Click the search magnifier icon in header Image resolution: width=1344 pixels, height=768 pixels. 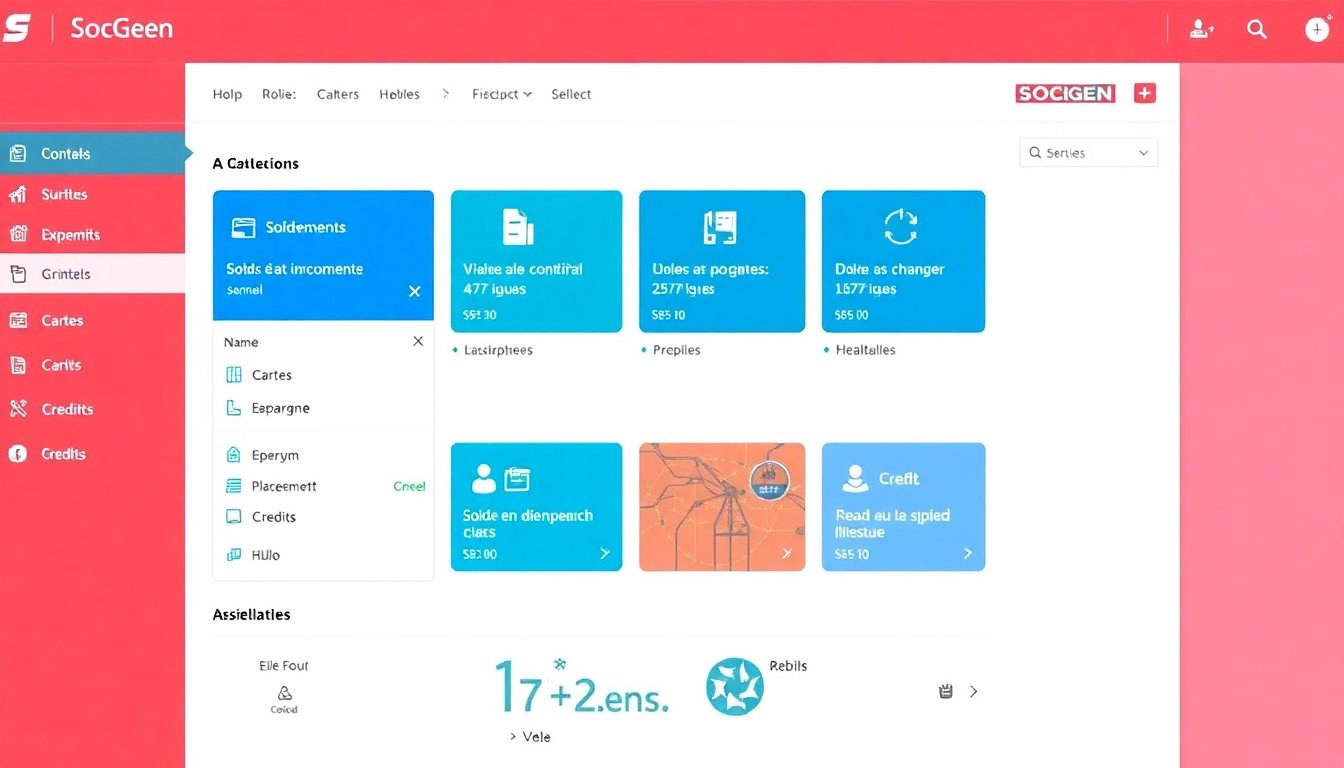pos(1257,30)
